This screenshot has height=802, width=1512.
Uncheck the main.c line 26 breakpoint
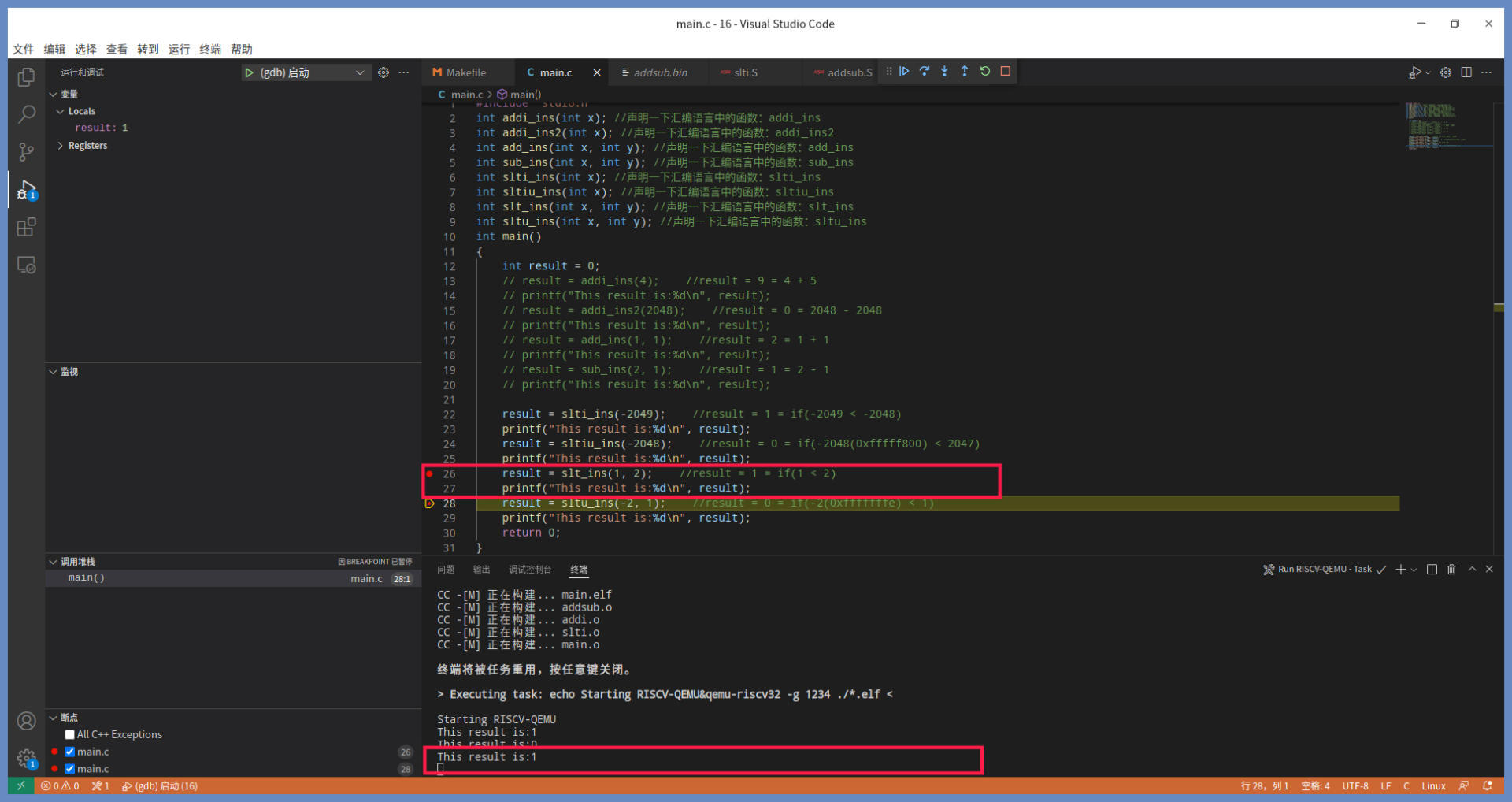70,752
